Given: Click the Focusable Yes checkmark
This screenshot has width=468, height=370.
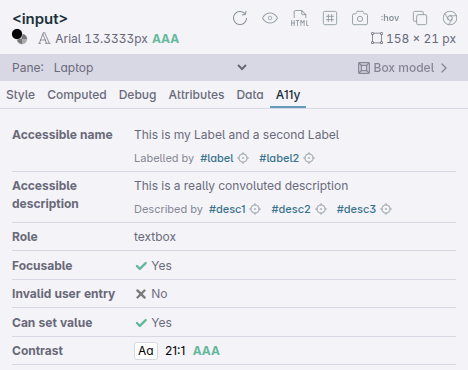Looking at the screenshot, I should [141, 266].
